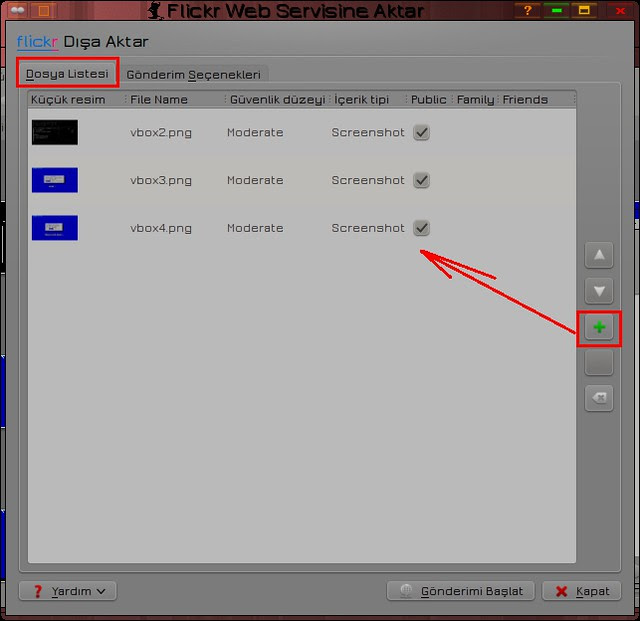Uncheck Public for vbox2.png
This screenshot has width=640, height=621.
[422, 132]
